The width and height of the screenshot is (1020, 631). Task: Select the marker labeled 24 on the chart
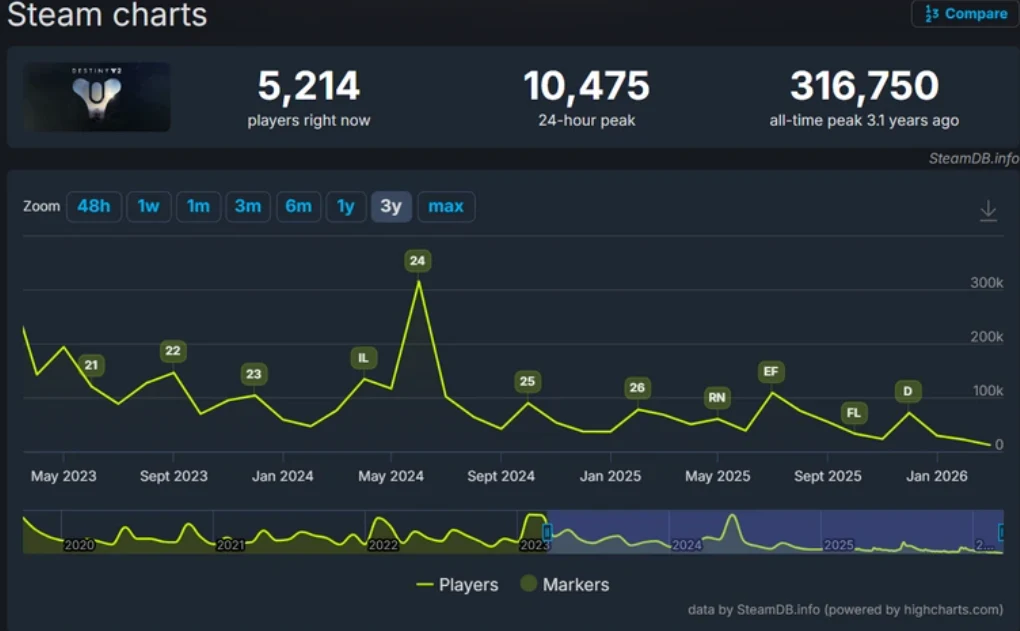click(x=418, y=260)
